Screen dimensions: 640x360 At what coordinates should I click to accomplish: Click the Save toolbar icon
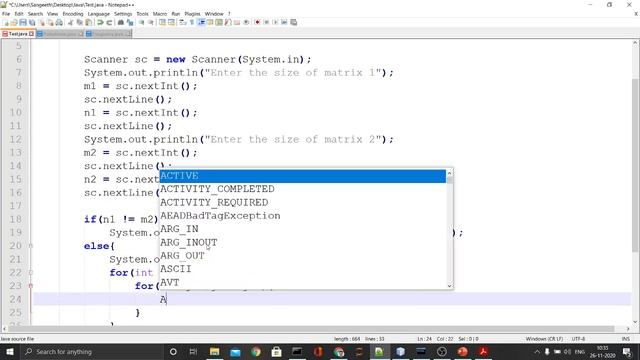pos(23,22)
